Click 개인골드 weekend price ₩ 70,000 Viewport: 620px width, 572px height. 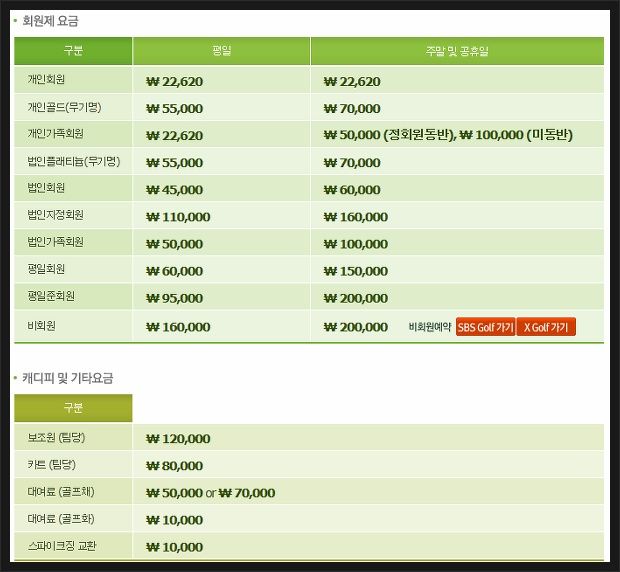pyautogui.click(x=352, y=109)
